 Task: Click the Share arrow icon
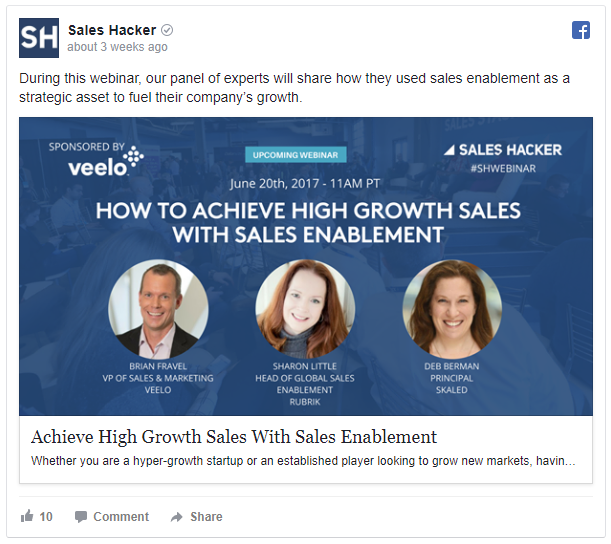pos(177,517)
